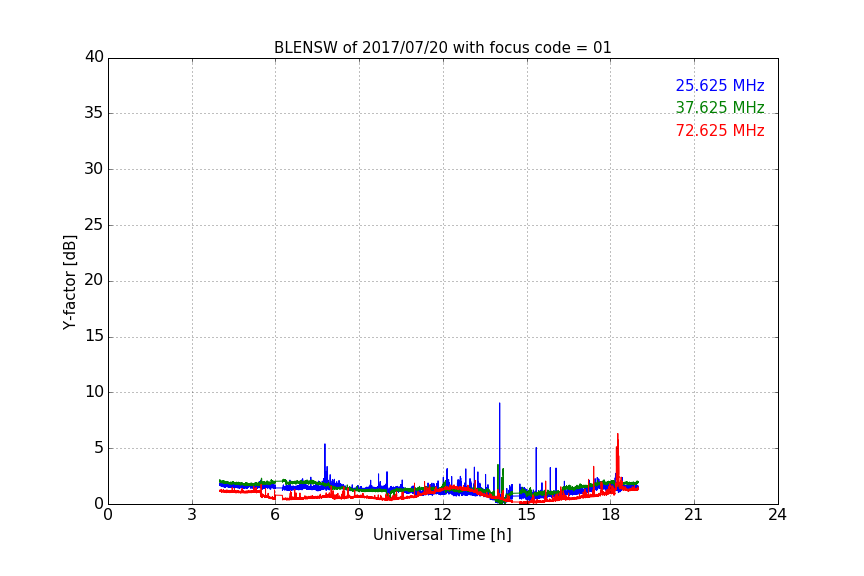Click y-axis tick value 30

point(94,169)
